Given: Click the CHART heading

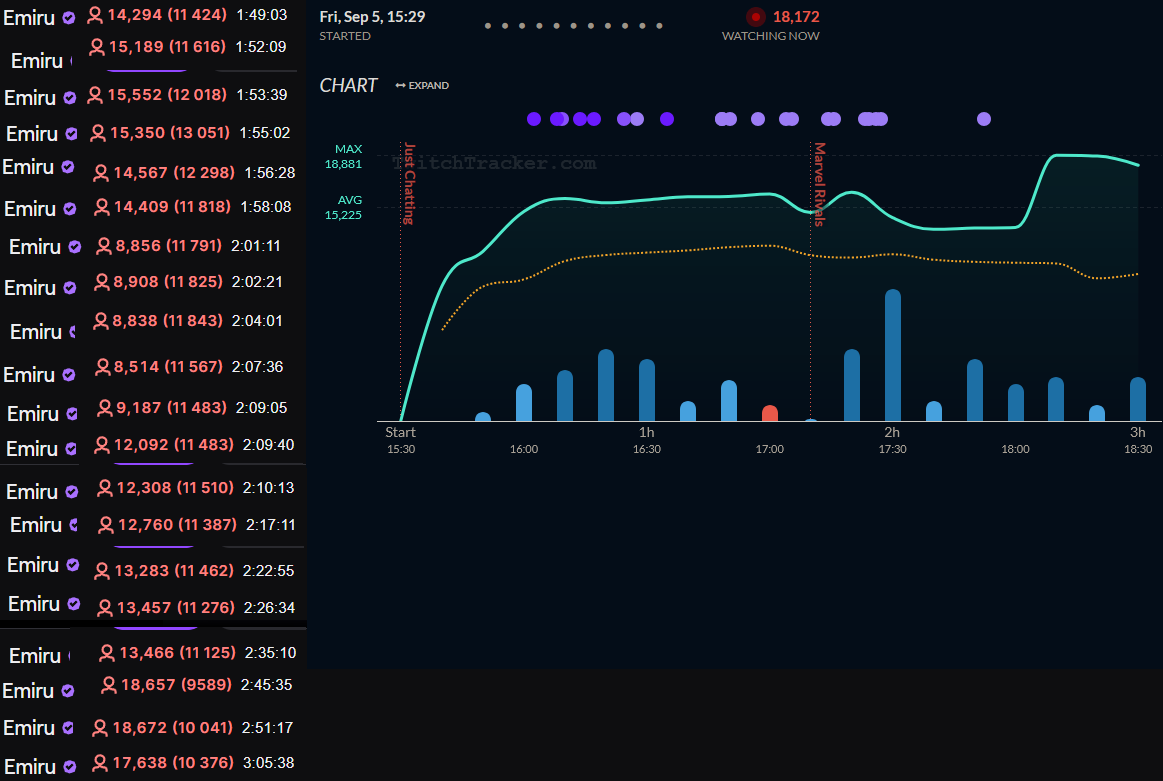Looking at the screenshot, I should pos(349,85).
